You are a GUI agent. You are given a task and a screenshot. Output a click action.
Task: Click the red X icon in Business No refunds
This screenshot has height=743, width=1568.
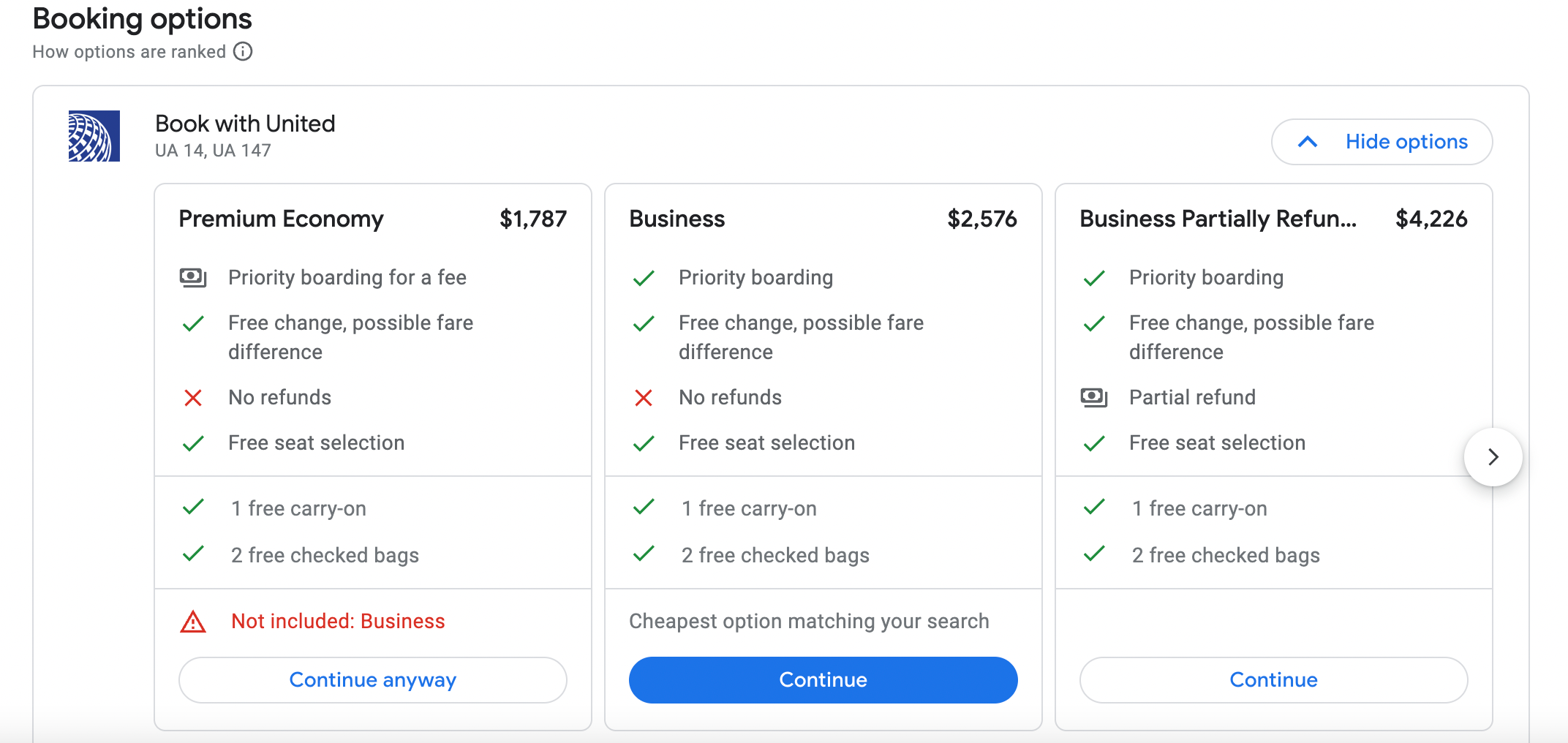pyautogui.click(x=644, y=398)
